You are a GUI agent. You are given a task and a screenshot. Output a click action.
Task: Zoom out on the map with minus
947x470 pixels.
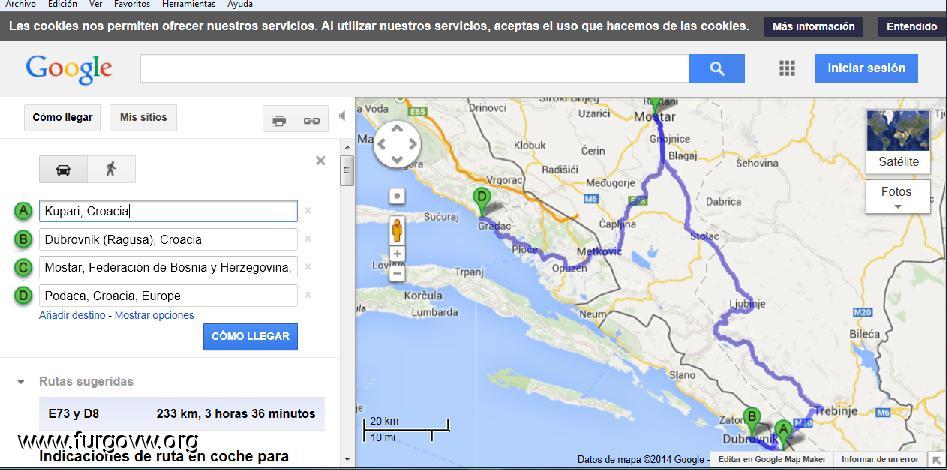click(x=397, y=274)
